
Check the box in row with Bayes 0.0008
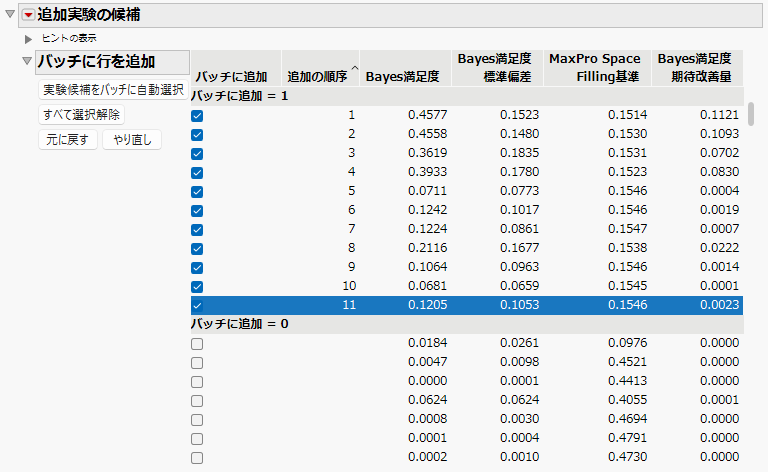[x=197, y=420]
